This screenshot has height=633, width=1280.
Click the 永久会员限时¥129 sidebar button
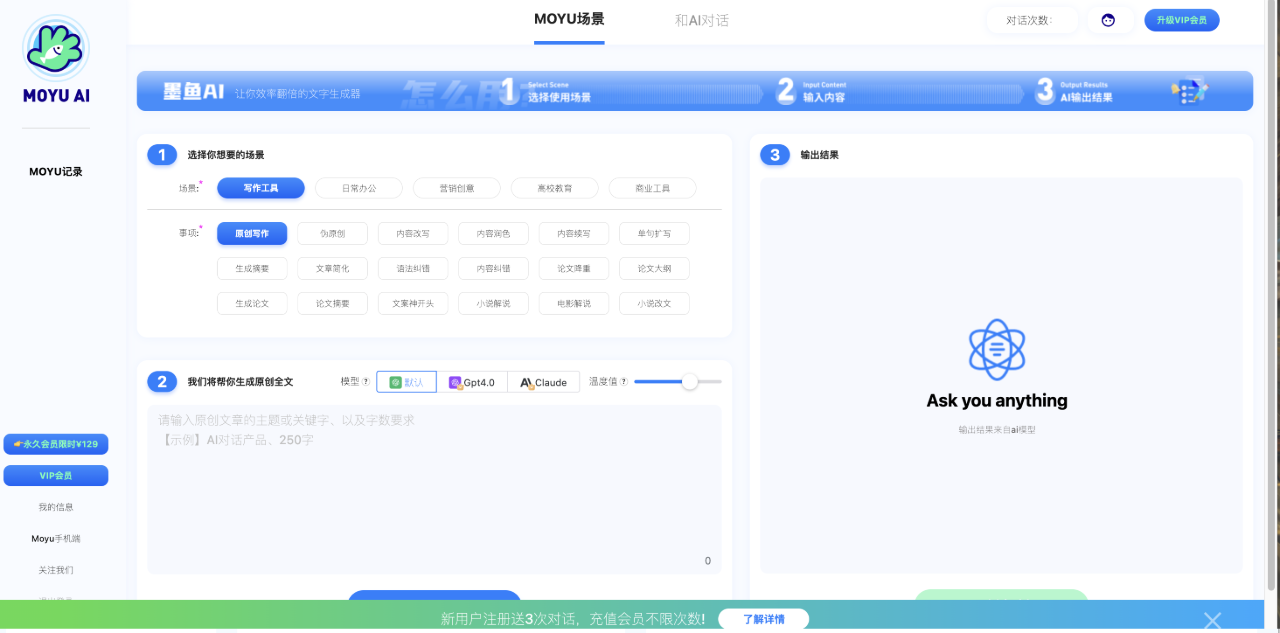(x=56, y=444)
